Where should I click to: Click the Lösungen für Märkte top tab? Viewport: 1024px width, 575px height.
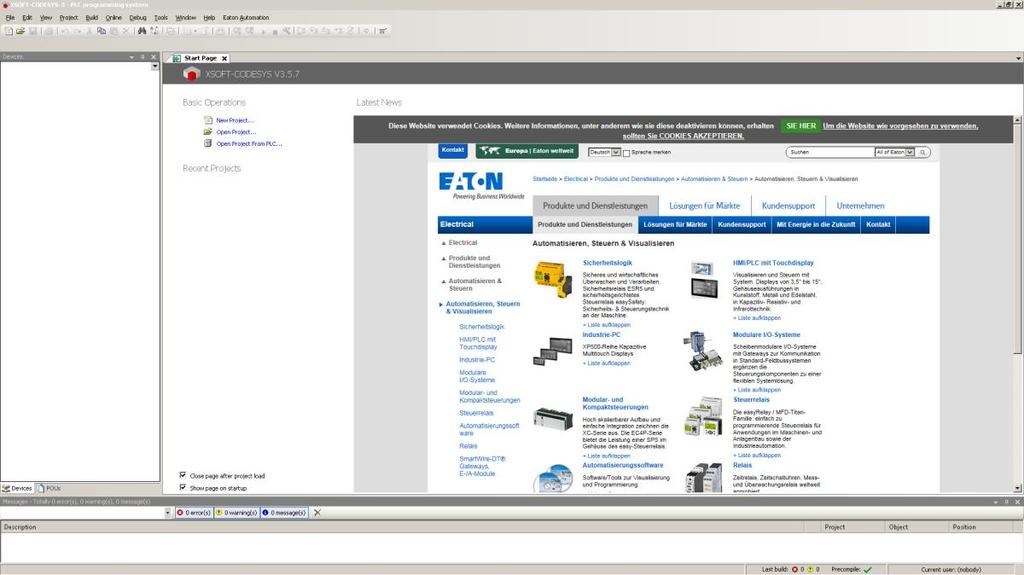point(705,206)
